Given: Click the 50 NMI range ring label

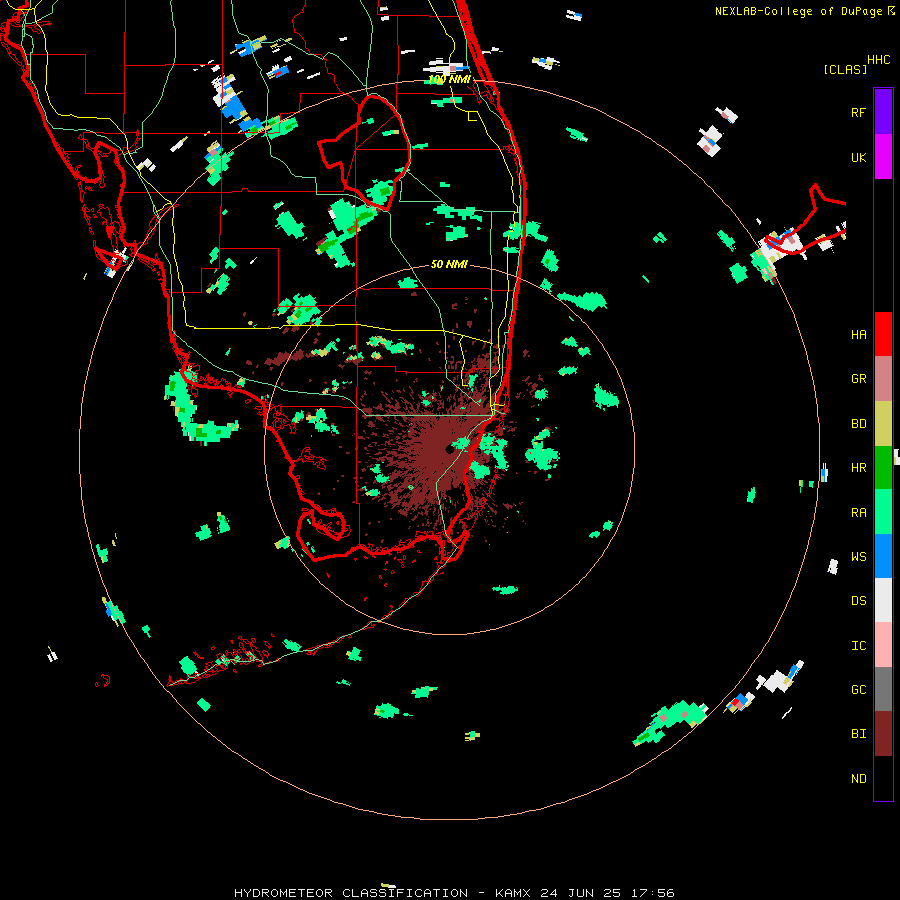Looking at the screenshot, I should coord(449,264).
